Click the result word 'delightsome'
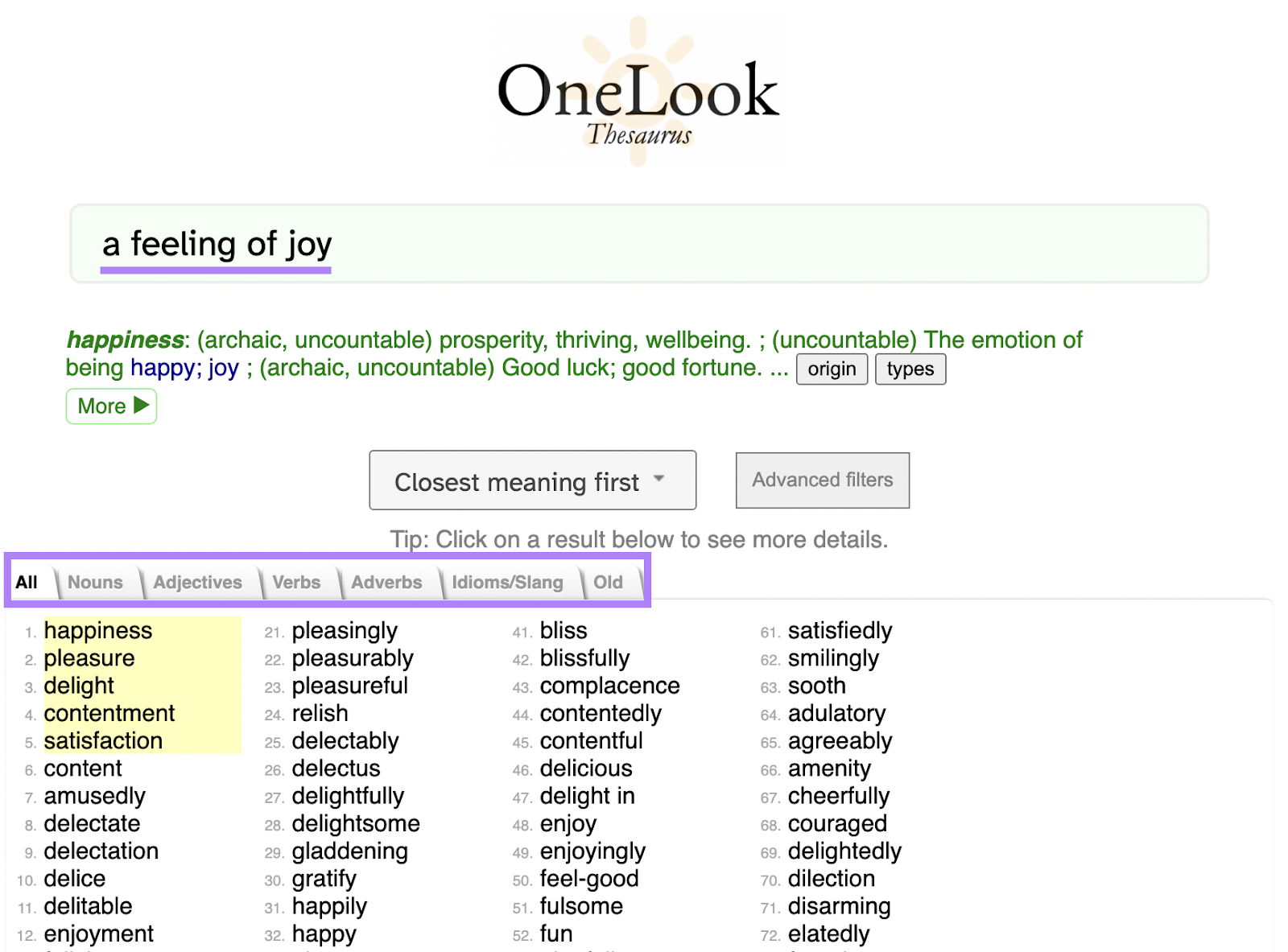This screenshot has height=952, width=1288. point(356,823)
